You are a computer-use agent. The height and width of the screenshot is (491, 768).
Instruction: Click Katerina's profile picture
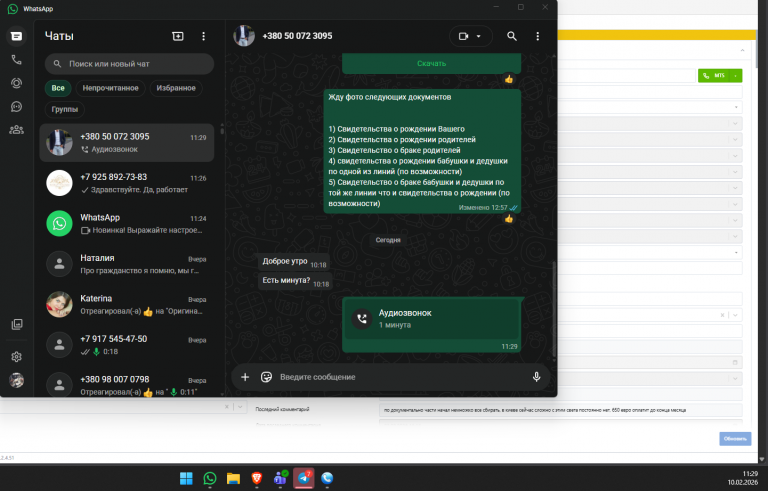coord(59,304)
